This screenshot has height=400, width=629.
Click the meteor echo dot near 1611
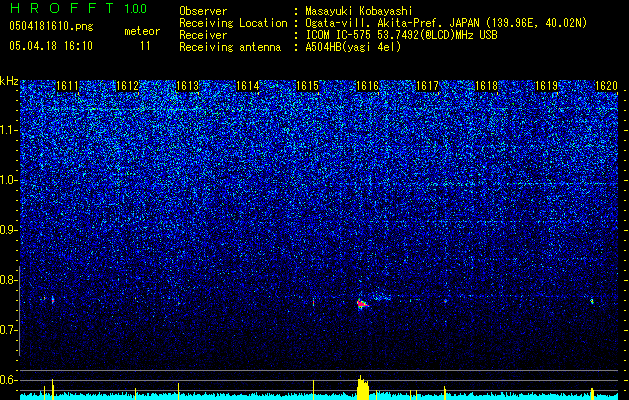click(53, 299)
